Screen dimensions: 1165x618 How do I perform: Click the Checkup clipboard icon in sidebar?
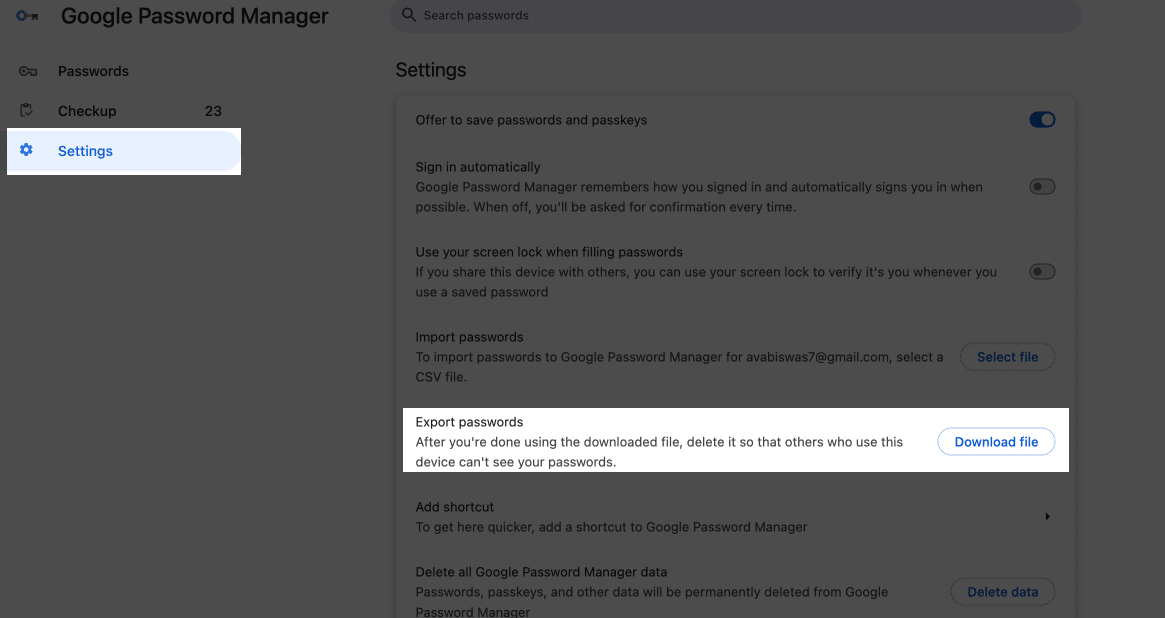click(x=27, y=111)
